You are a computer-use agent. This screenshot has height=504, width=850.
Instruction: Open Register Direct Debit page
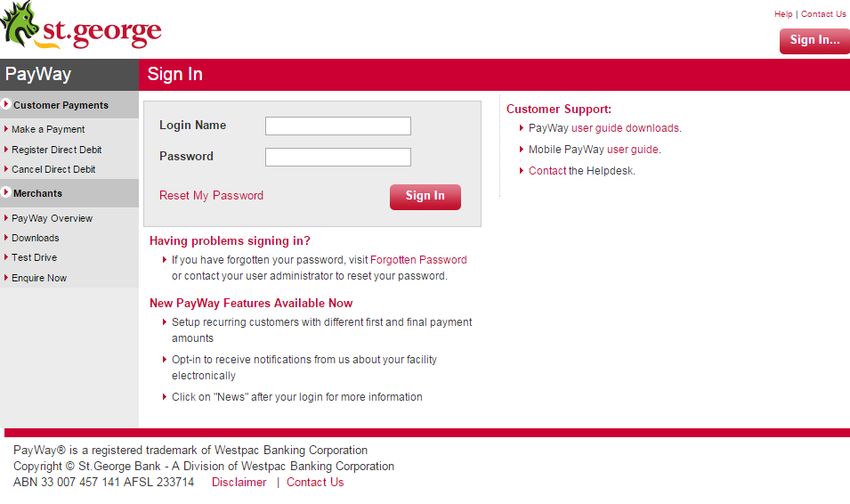(x=56, y=150)
